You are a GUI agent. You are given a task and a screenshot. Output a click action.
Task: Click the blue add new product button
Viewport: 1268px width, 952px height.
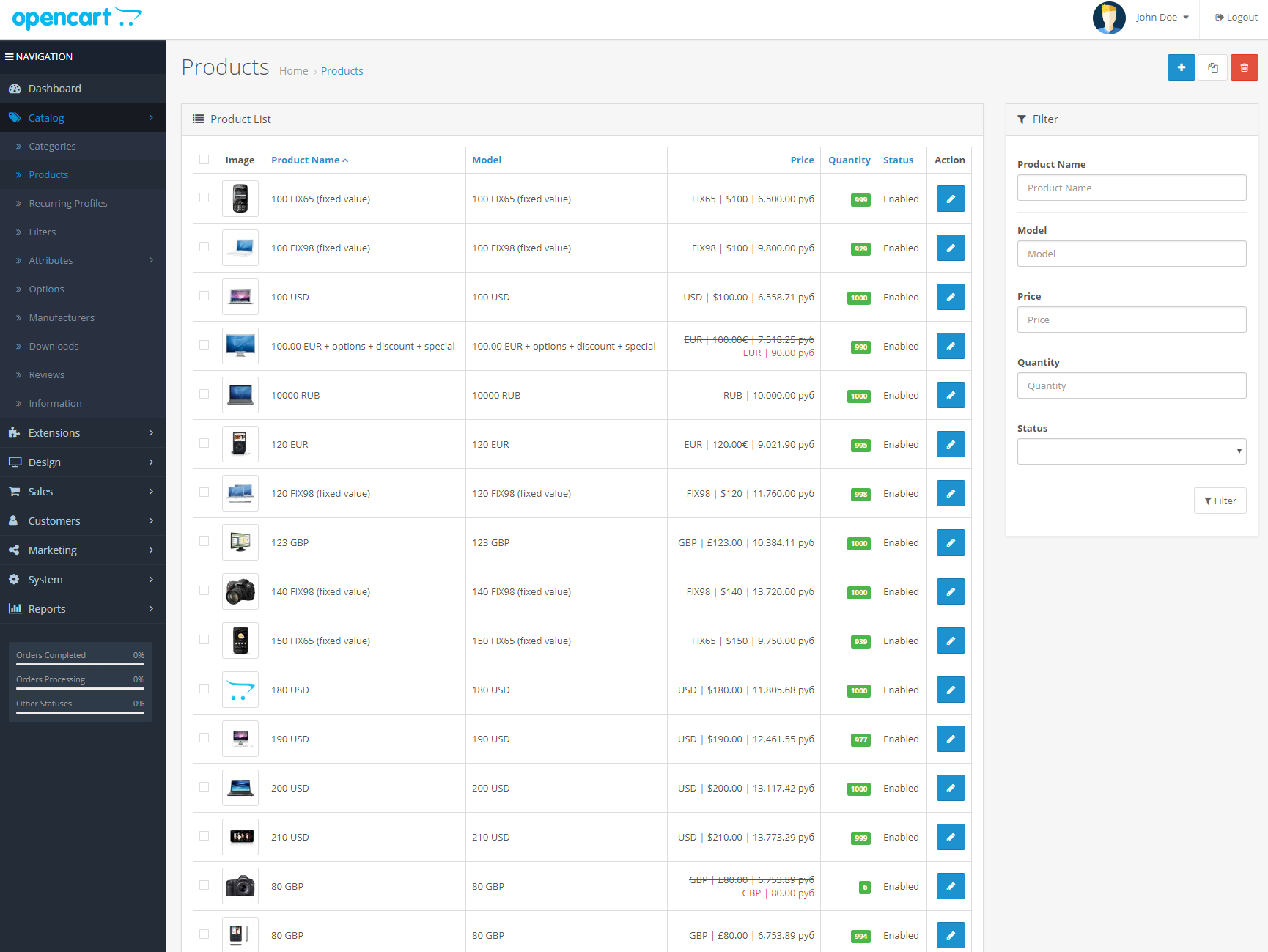coord(1181,67)
